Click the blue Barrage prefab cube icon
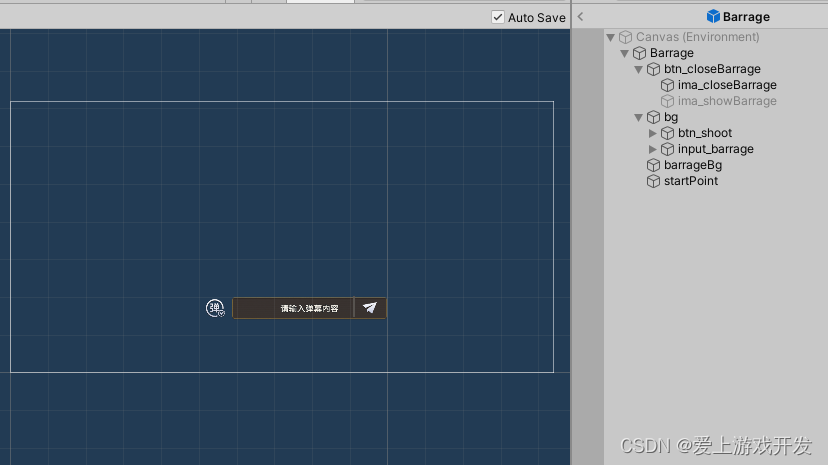 pyautogui.click(x=713, y=16)
